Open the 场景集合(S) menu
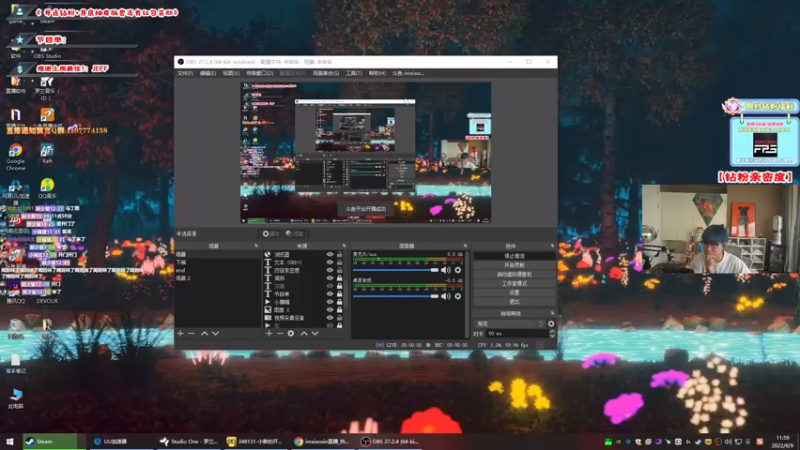The height and width of the screenshot is (450, 800). (326, 73)
